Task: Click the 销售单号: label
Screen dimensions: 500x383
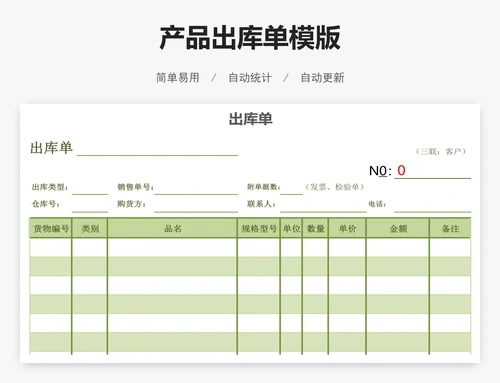Action: 135,187
